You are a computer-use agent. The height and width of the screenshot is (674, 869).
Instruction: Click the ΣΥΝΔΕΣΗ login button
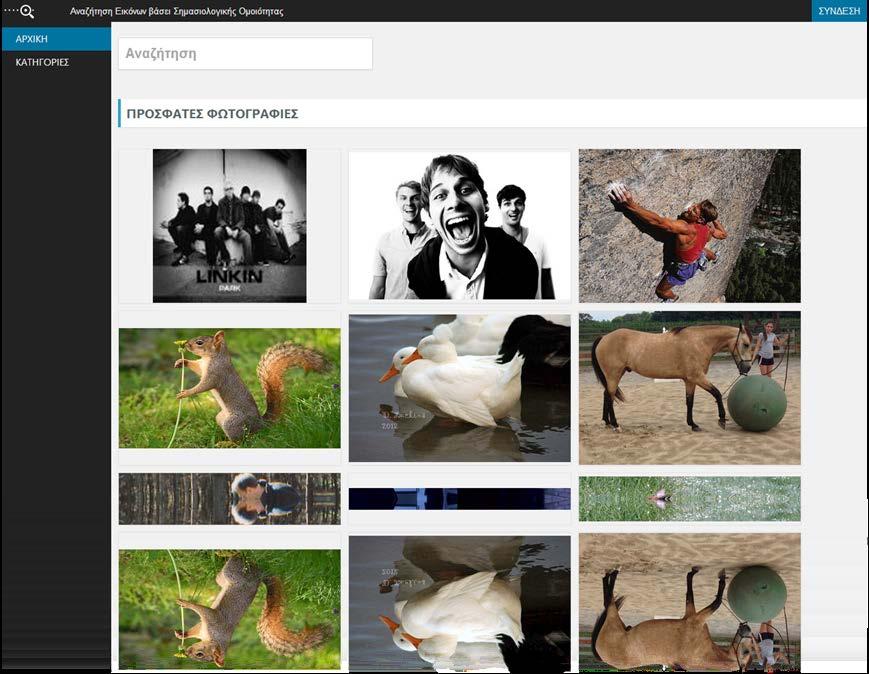tap(839, 11)
